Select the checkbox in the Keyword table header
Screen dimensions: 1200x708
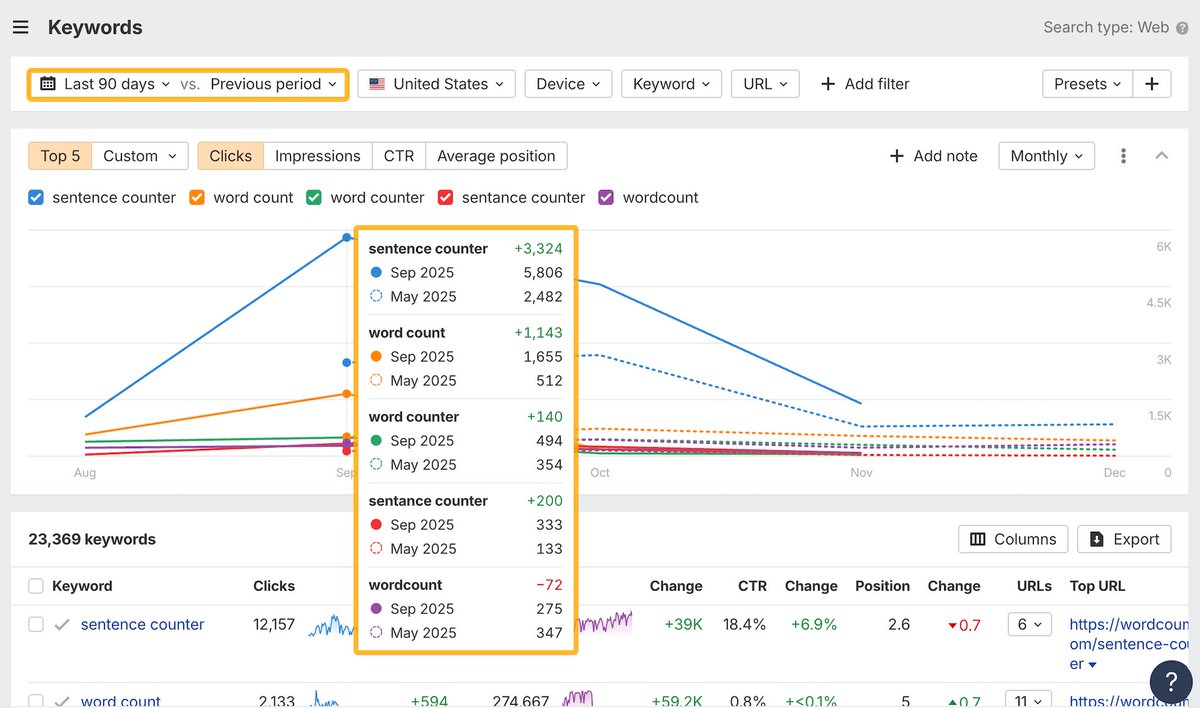36,586
